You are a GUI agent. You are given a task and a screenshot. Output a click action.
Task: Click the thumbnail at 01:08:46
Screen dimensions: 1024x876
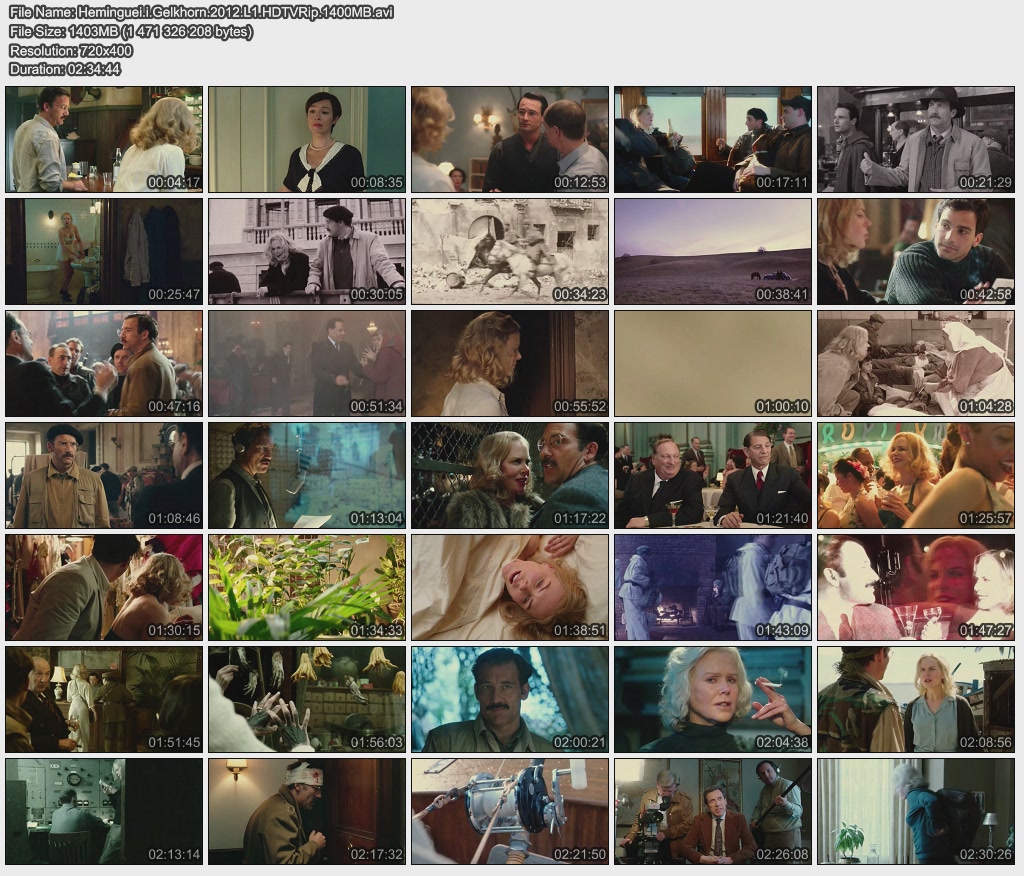pos(104,476)
